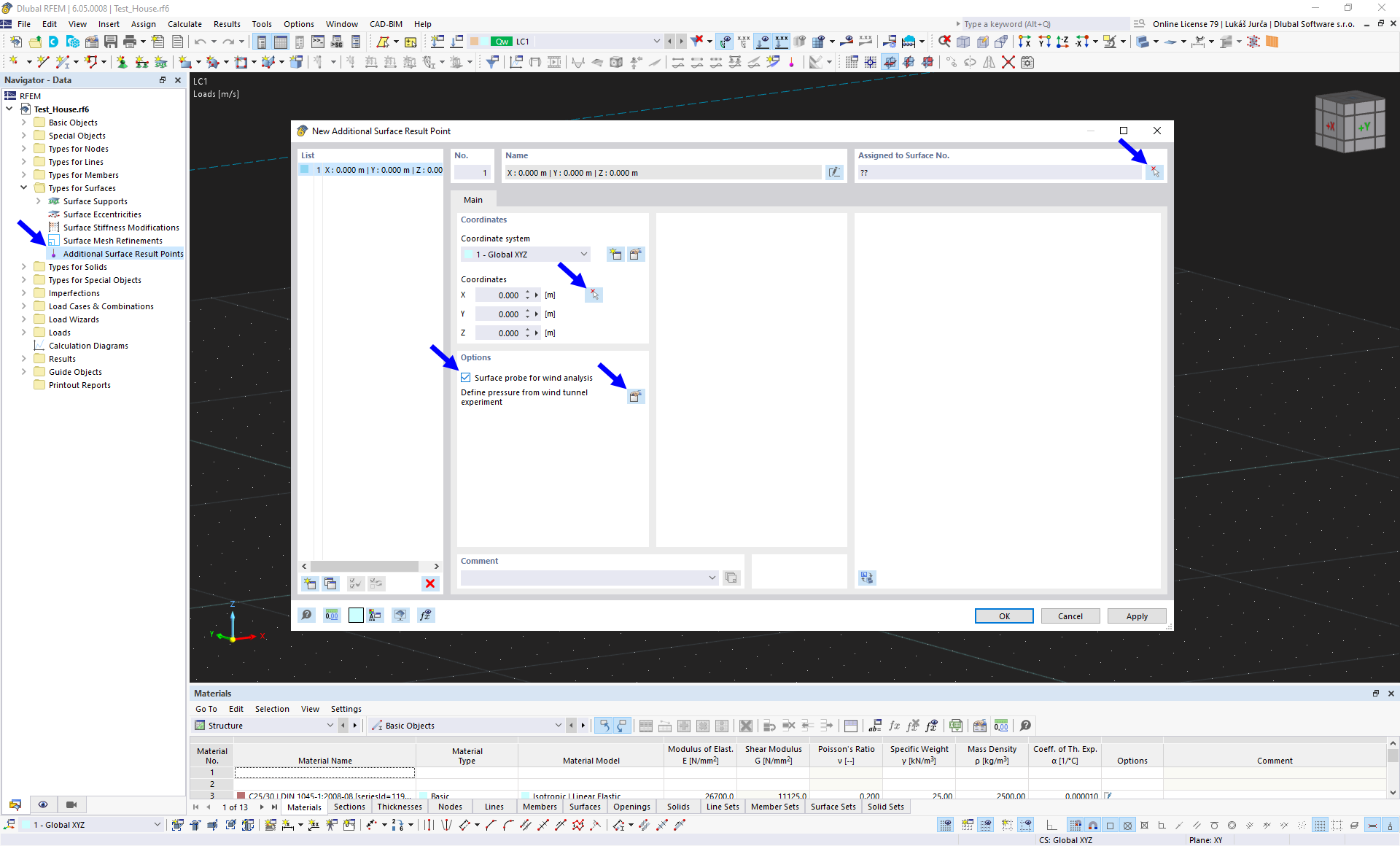Click the Pick Coordinates from model icon
The width and height of the screenshot is (1400, 846).
594,294
